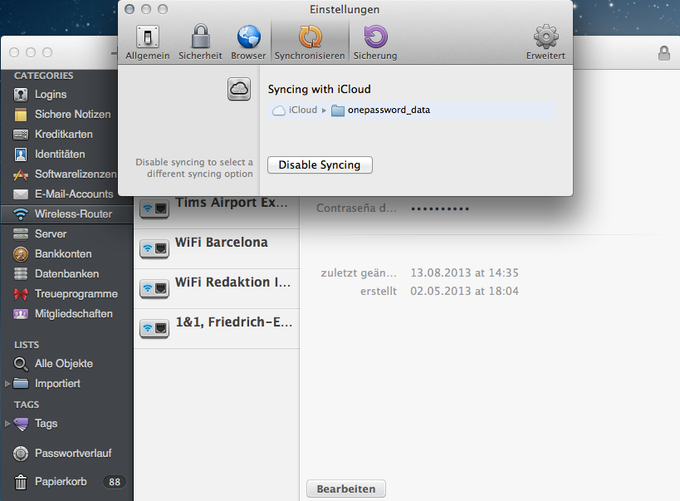This screenshot has width=680, height=501.
Task: Open the Erweitert advanced tab
Action: coord(546,43)
